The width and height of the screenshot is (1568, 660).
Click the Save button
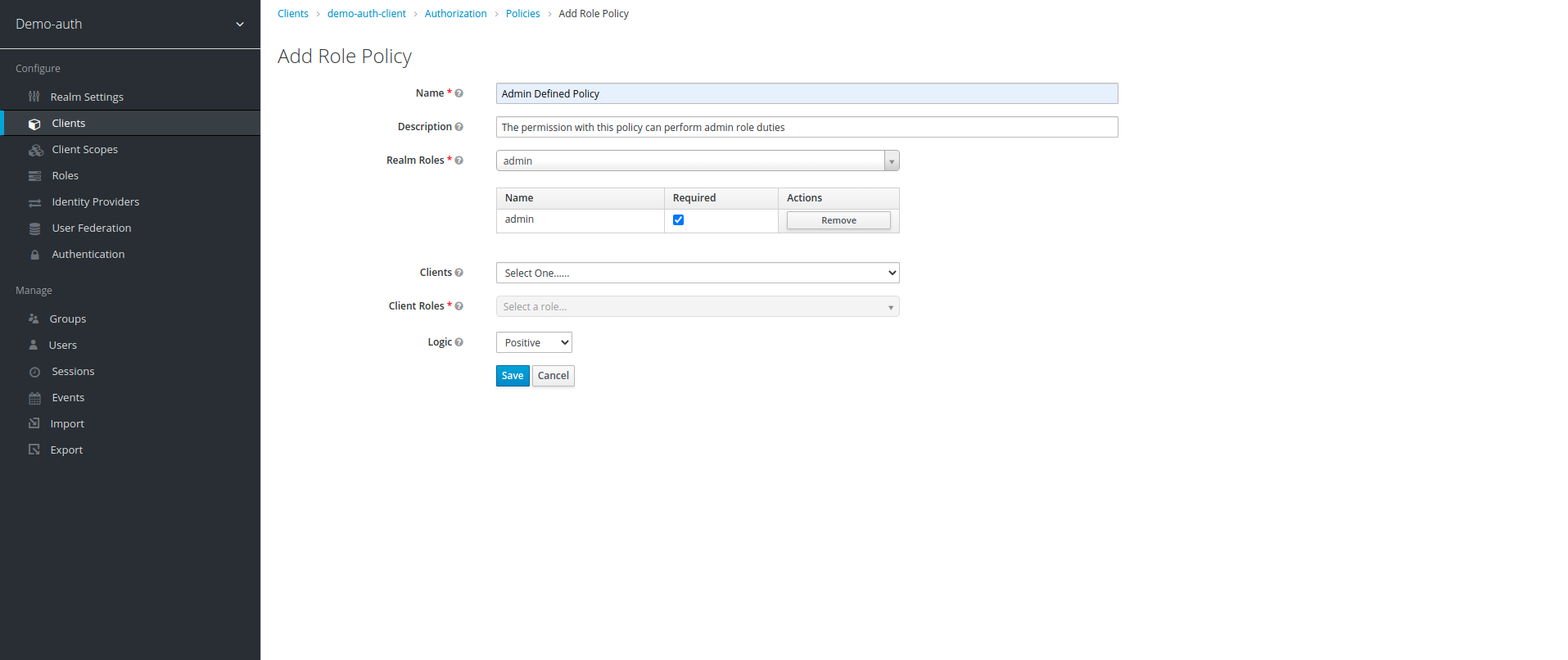point(512,376)
